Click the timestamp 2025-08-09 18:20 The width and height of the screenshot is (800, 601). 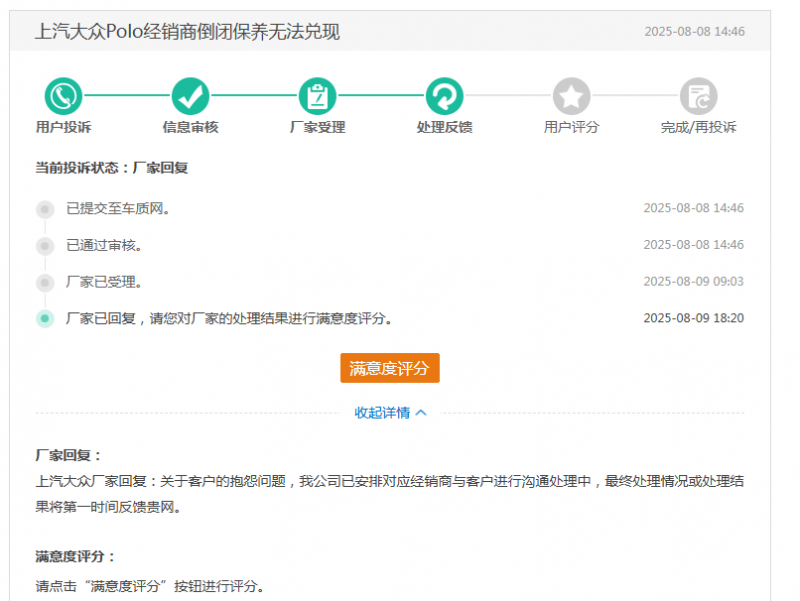693,318
